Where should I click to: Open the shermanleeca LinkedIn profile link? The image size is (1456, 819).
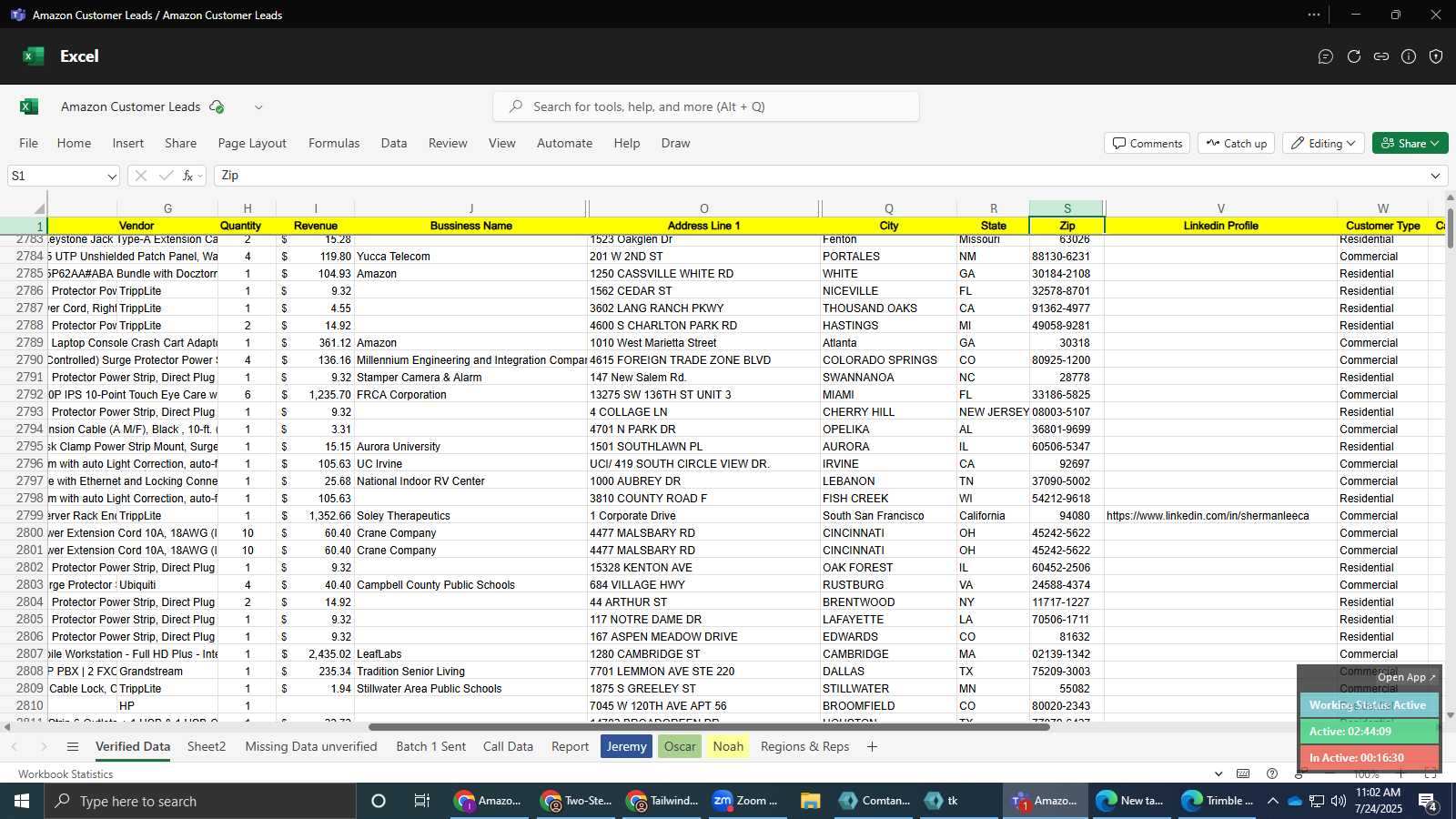tap(1208, 516)
